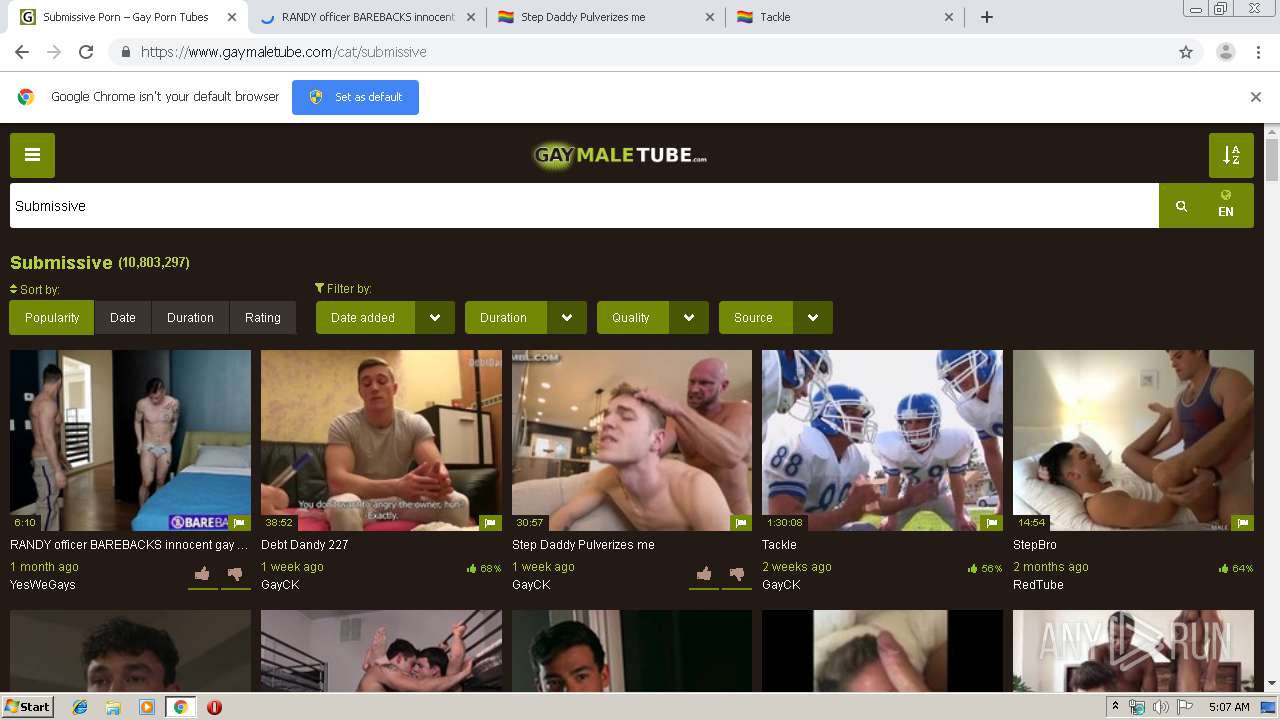Close the Tackle browser tab
This screenshot has height=720, width=1280.
949,17
